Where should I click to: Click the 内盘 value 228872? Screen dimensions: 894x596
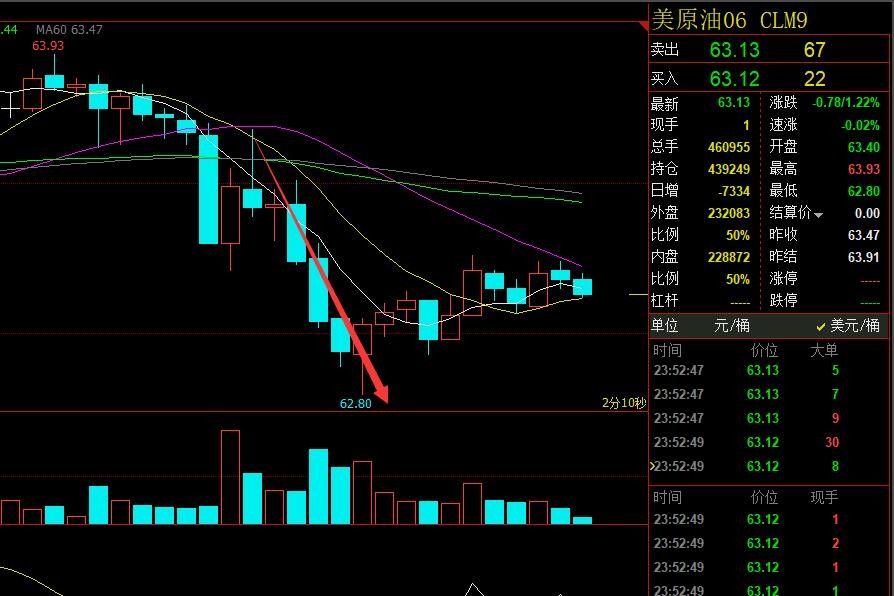[x=729, y=257]
